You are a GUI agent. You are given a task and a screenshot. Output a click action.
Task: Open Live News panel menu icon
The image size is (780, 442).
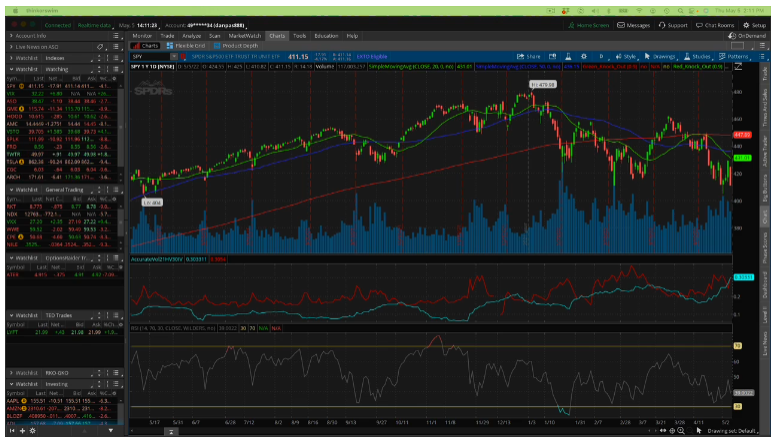click(x=116, y=47)
